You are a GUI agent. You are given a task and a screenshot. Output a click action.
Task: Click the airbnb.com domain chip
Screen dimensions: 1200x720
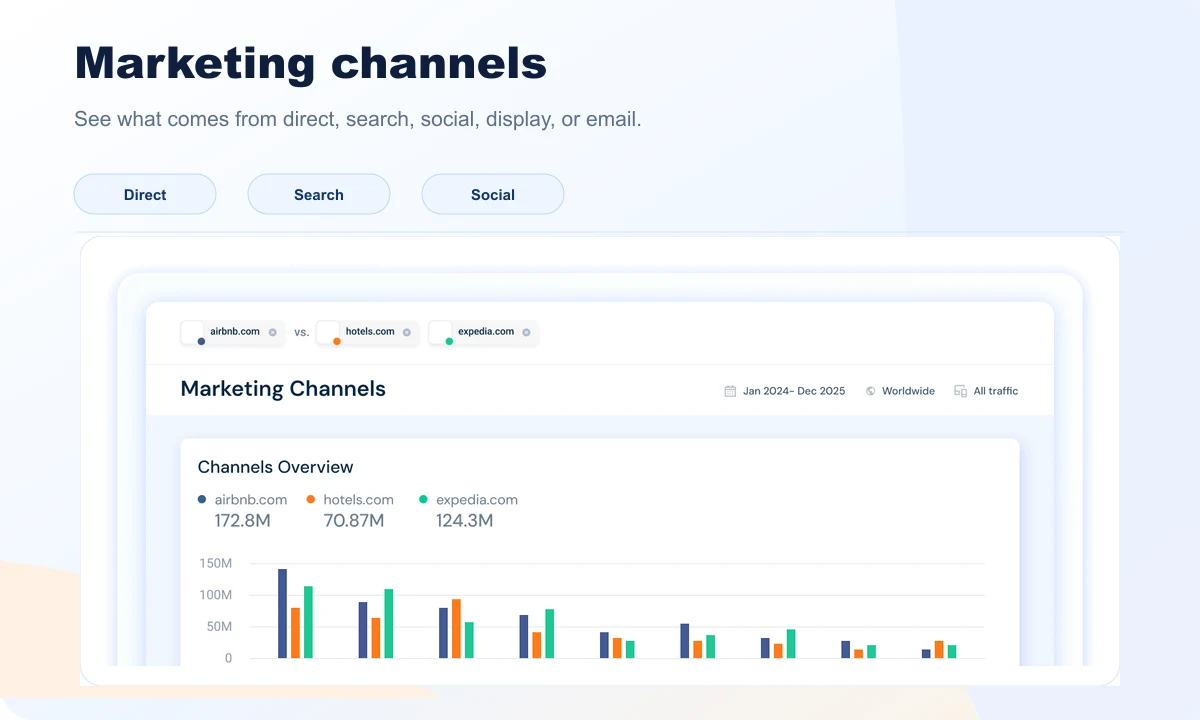pyautogui.click(x=232, y=332)
